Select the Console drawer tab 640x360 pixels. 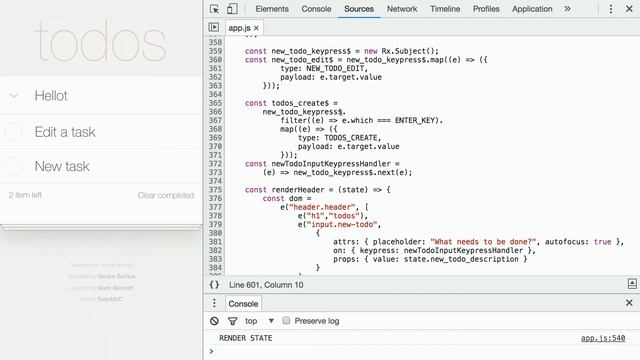[243, 304]
